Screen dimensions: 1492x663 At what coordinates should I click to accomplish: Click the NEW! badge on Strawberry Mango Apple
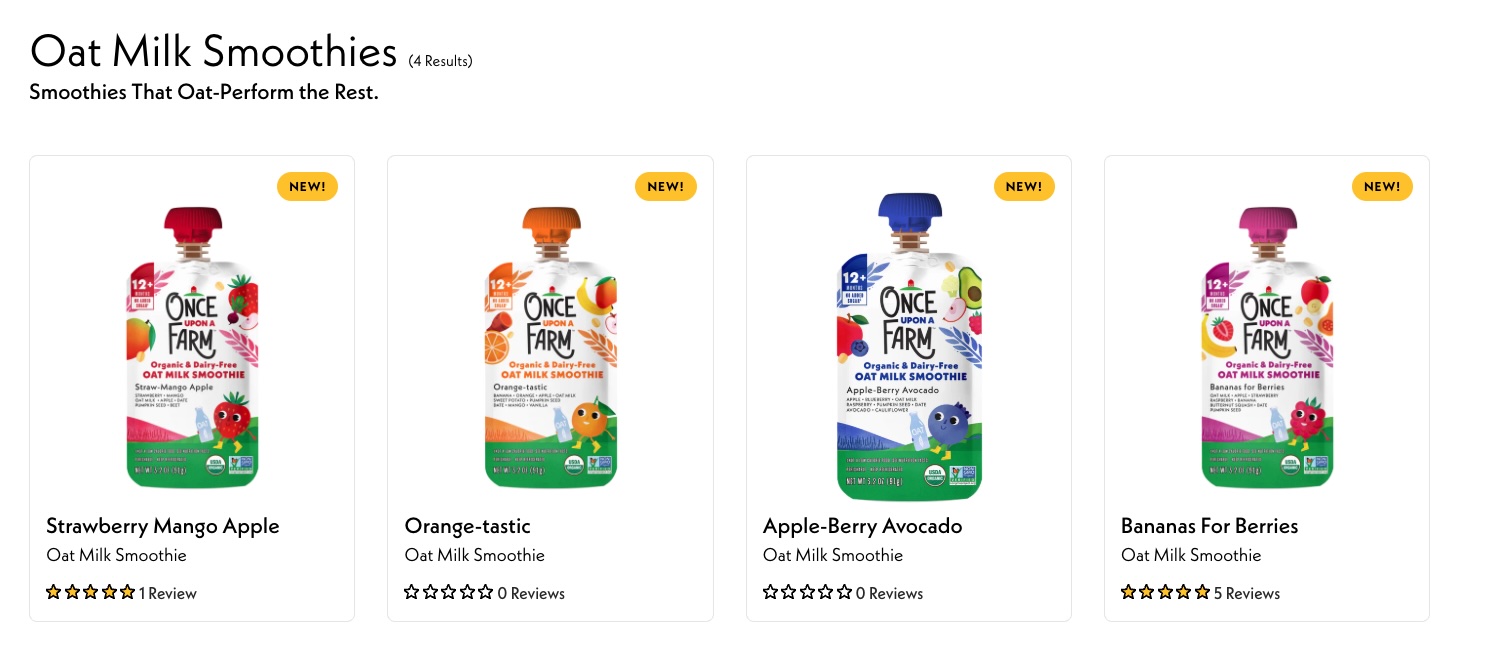[307, 186]
